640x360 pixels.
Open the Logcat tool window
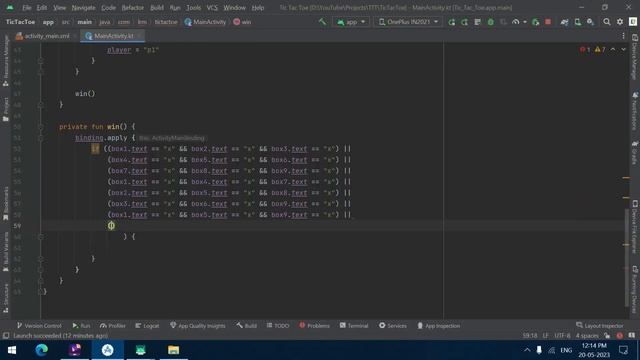pyautogui.click(x=147, y=325)
